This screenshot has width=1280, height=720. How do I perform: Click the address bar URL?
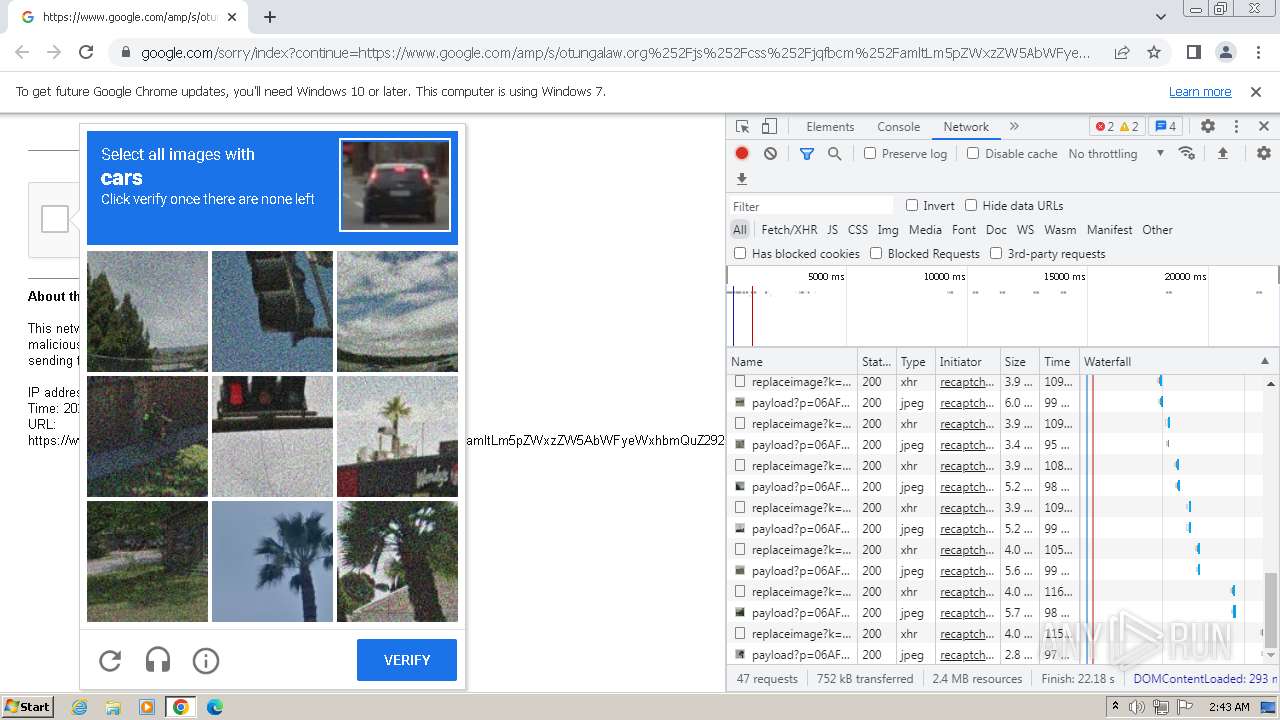pos(615,53)
